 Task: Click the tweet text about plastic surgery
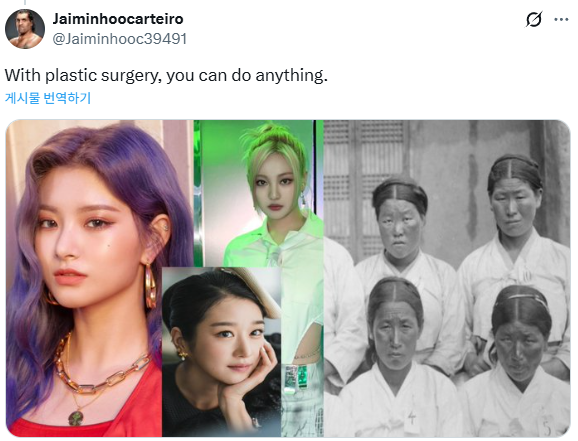point(166,76)
